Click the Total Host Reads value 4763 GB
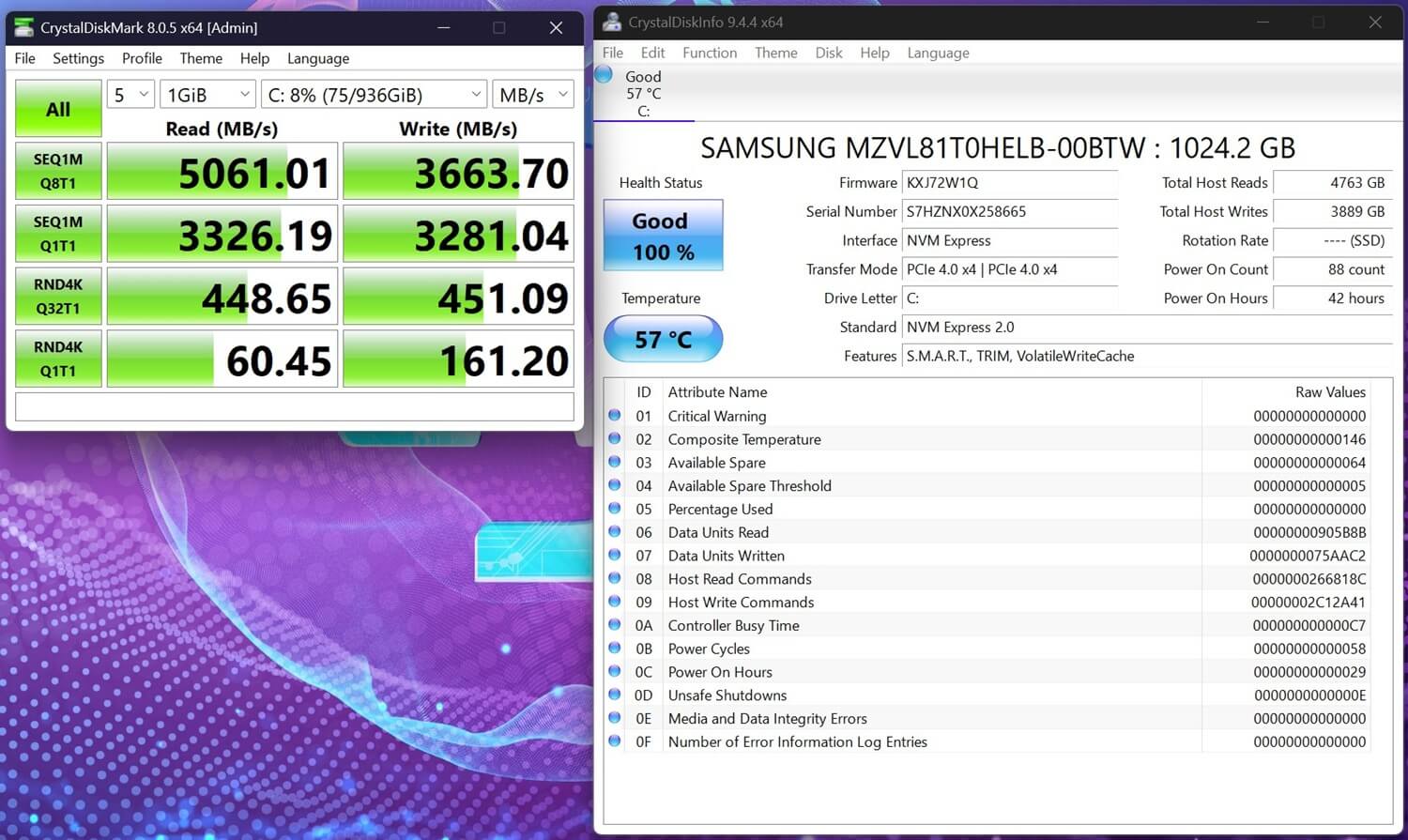This screenshot has width=1408, height=840. point(1331,183)
